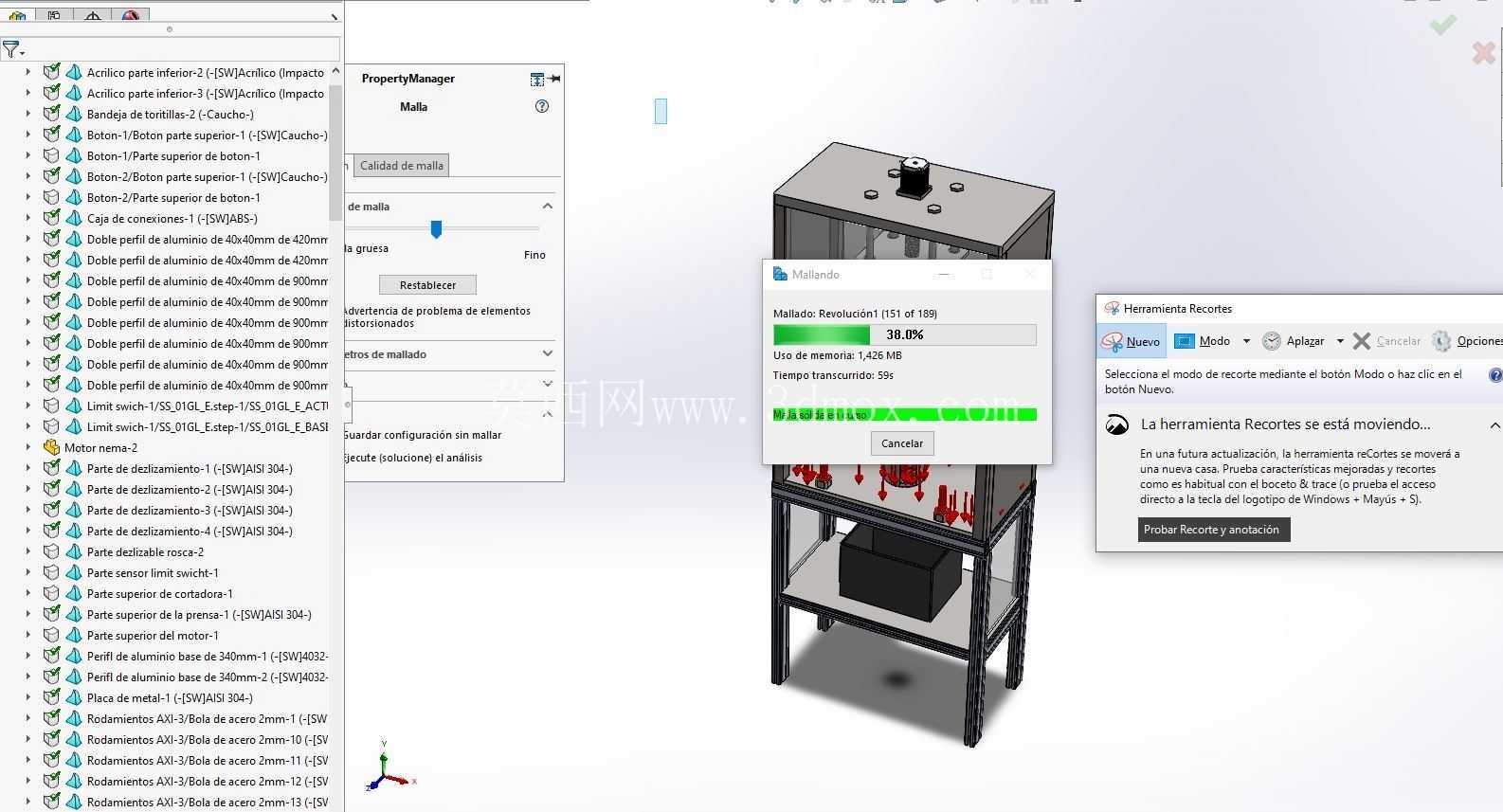Open the DimXpertManager tab icon
Image resolution: width=1503 pixels, height=812 pixels.
pyautogui.click(x=93, y=16)
